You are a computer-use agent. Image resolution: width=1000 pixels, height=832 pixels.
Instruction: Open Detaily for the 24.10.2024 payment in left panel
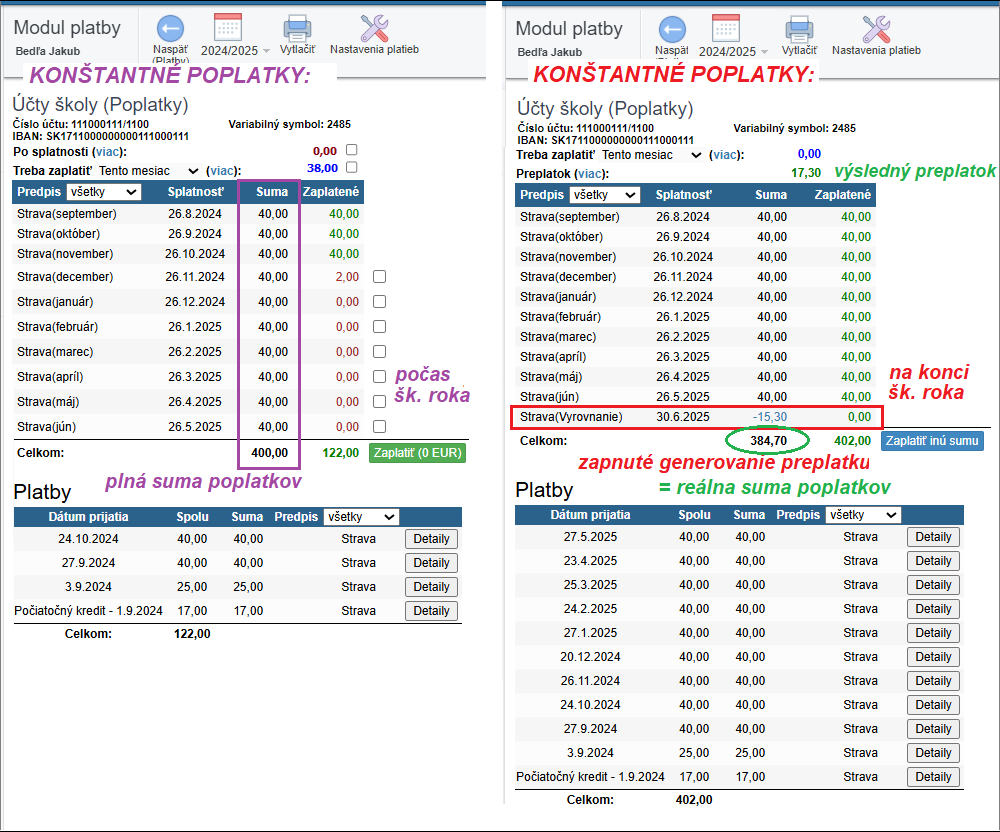pyautogui.click(x=431, y=539)
